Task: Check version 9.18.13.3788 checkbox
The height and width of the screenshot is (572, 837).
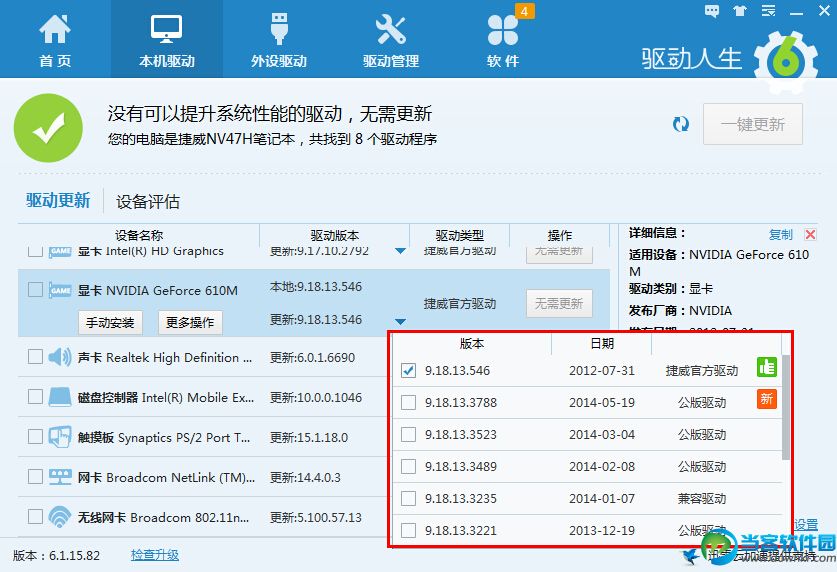Action: click(408, 402)
